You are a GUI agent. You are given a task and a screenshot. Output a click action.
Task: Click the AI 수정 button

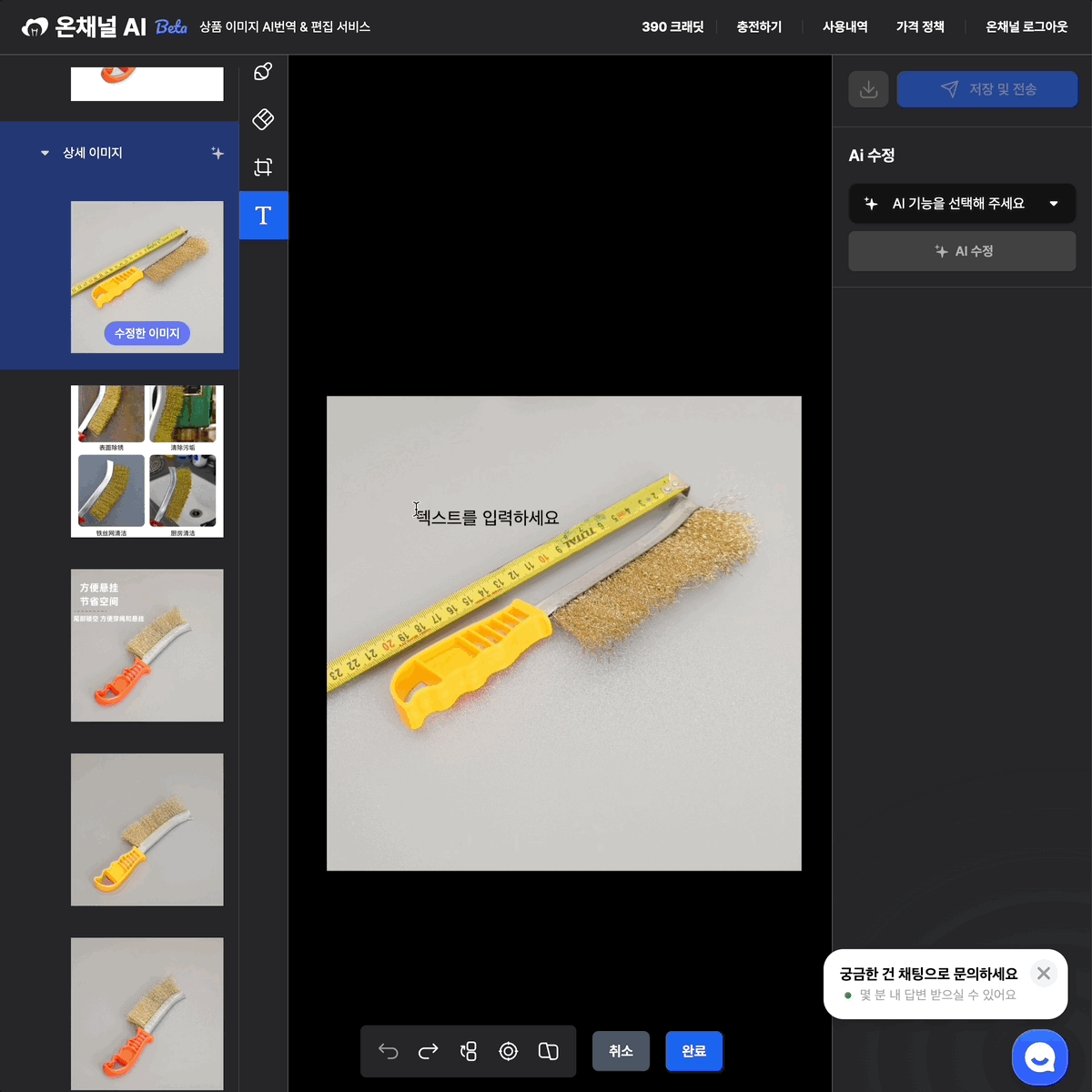click(962, 251)
